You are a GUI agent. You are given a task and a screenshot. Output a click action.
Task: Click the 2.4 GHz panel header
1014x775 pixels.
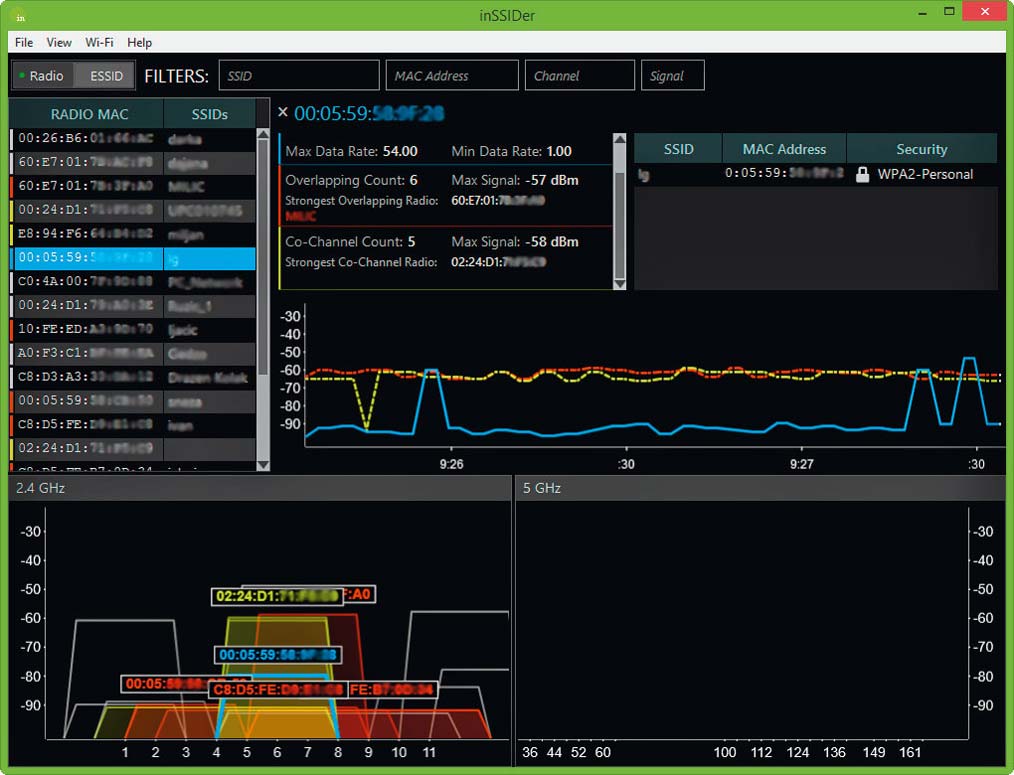[259, 488]
